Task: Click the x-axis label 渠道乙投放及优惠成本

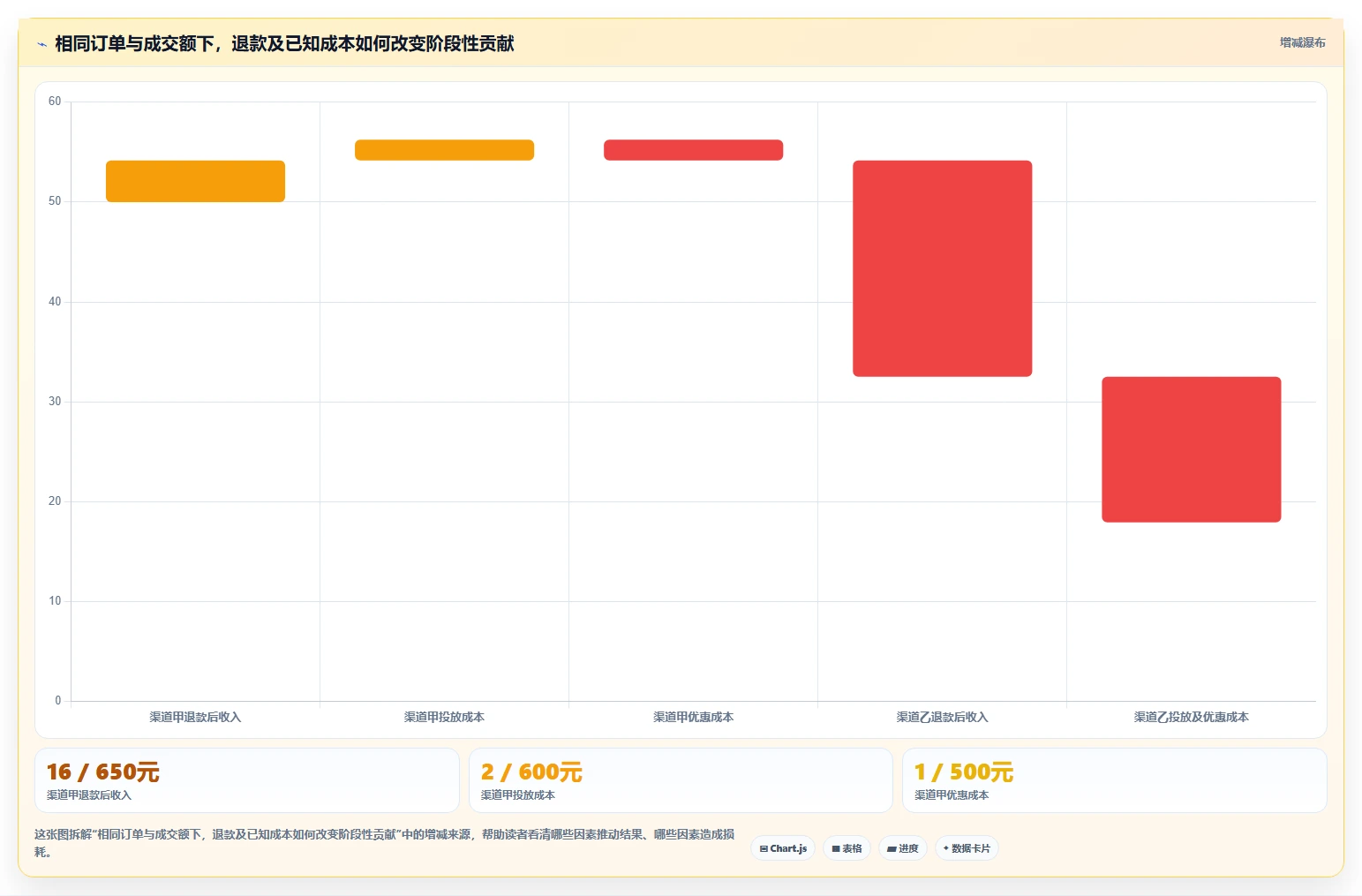Action: click(x=1191, y=717)
